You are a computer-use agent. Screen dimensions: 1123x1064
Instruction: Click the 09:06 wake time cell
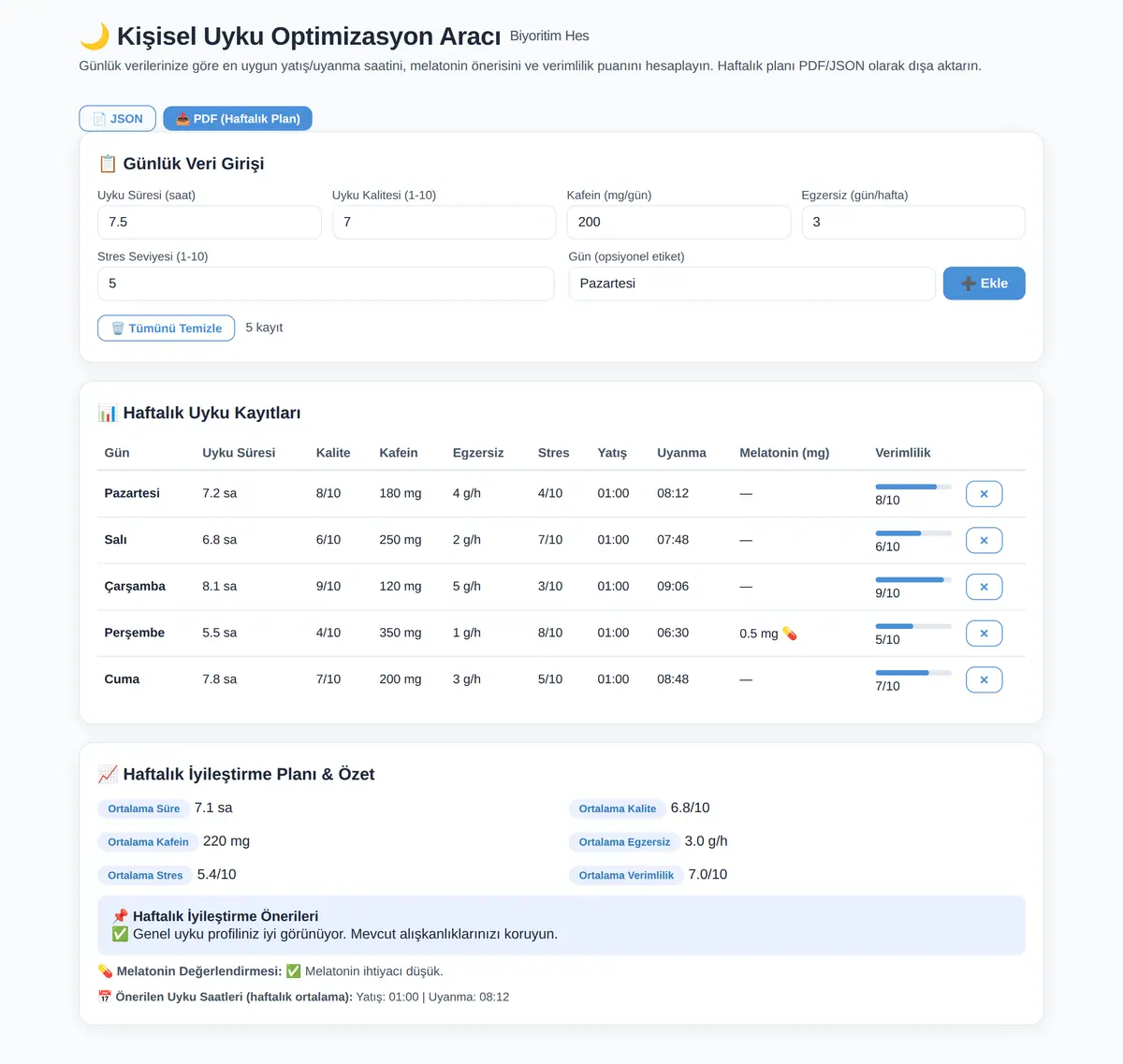(x=673, y=587)
